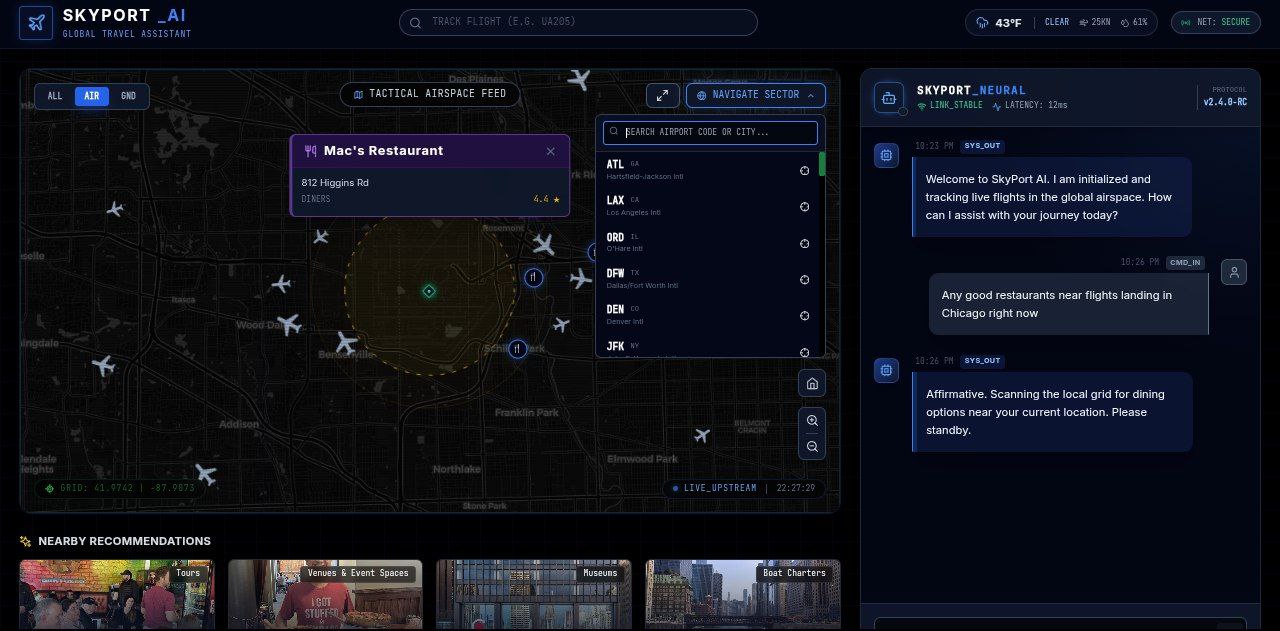Select the plane icon near Des Plaines
1280x631 pixels.
pyautogui.click(x=578, y=78)
